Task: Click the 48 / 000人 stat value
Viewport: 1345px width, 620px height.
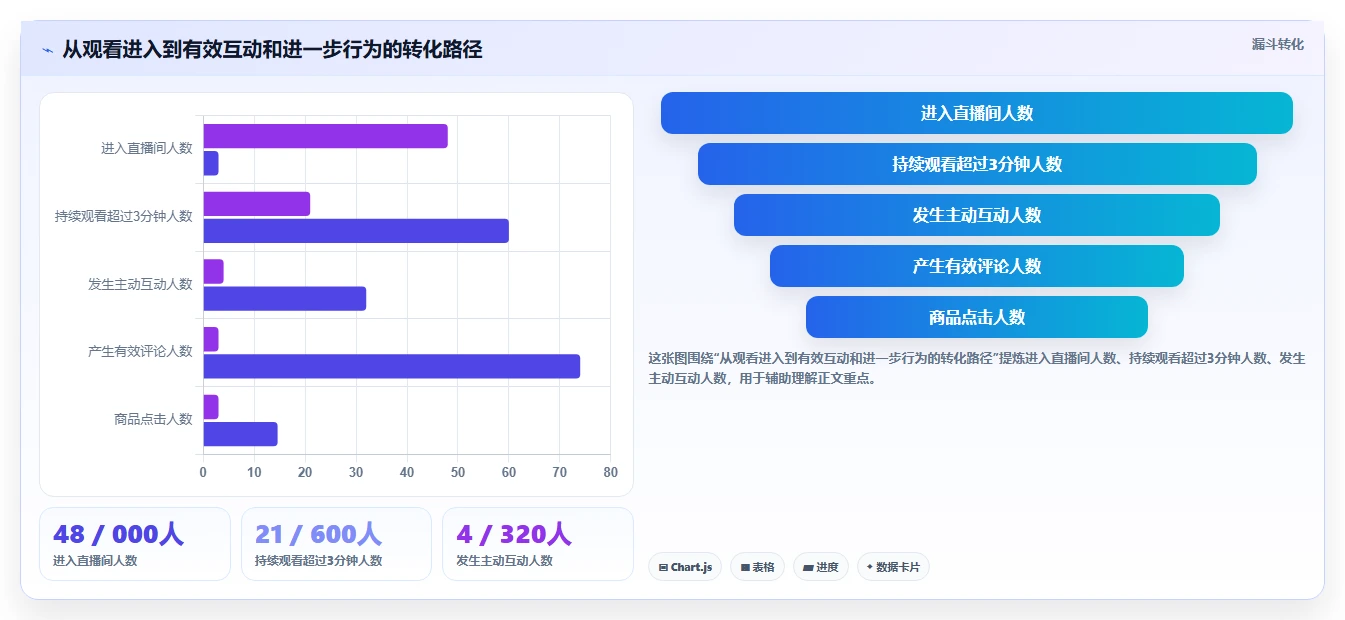Action: click(118, 534)
